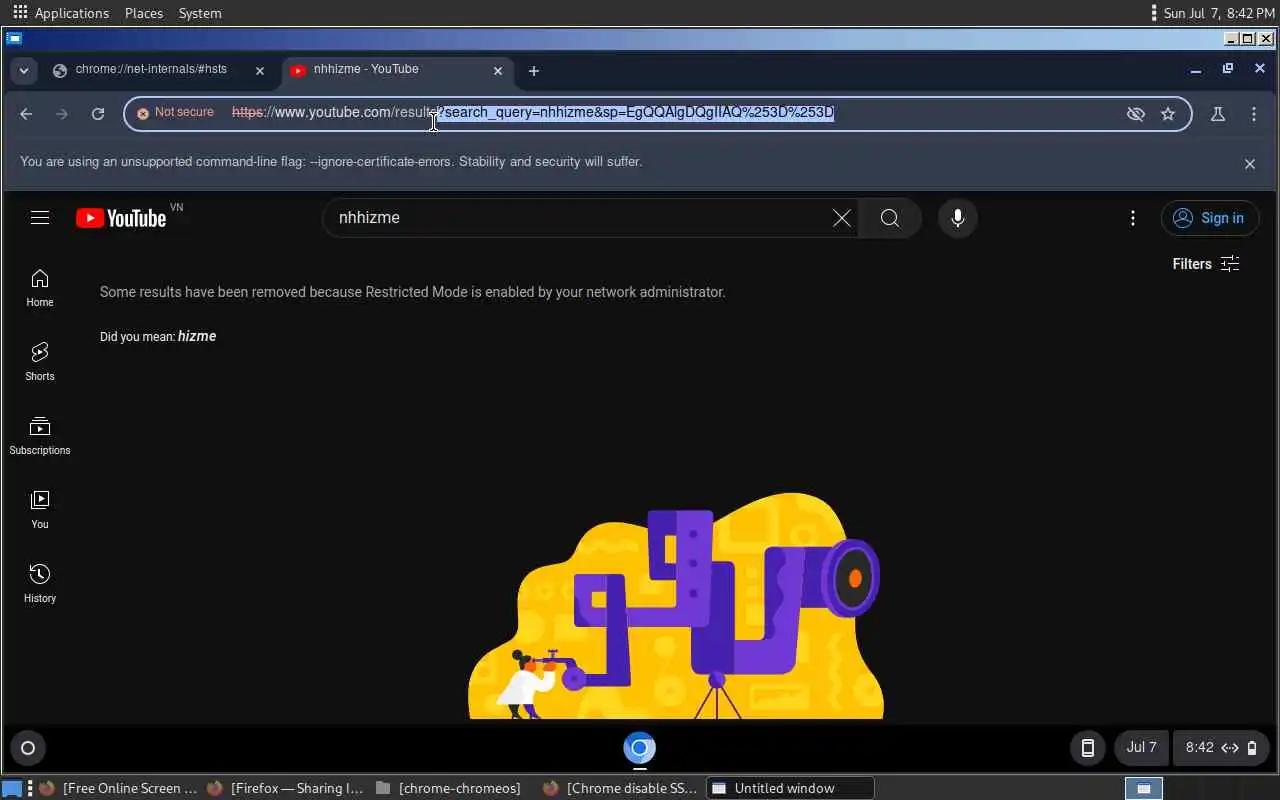The width and height of the screenshot is (1280, 800).
Task: Switch to chrome://net-internals/#hsts tab
Action: (150, 70)
